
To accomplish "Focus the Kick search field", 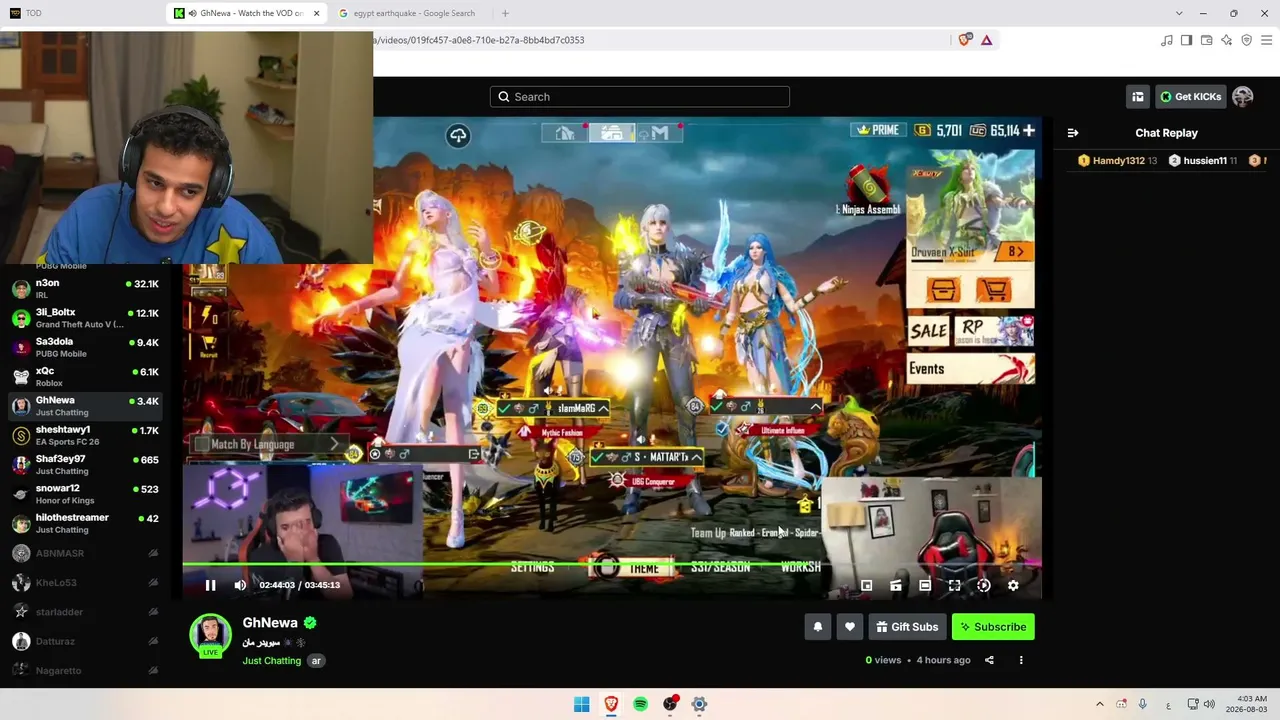I will tap(640, 97).
